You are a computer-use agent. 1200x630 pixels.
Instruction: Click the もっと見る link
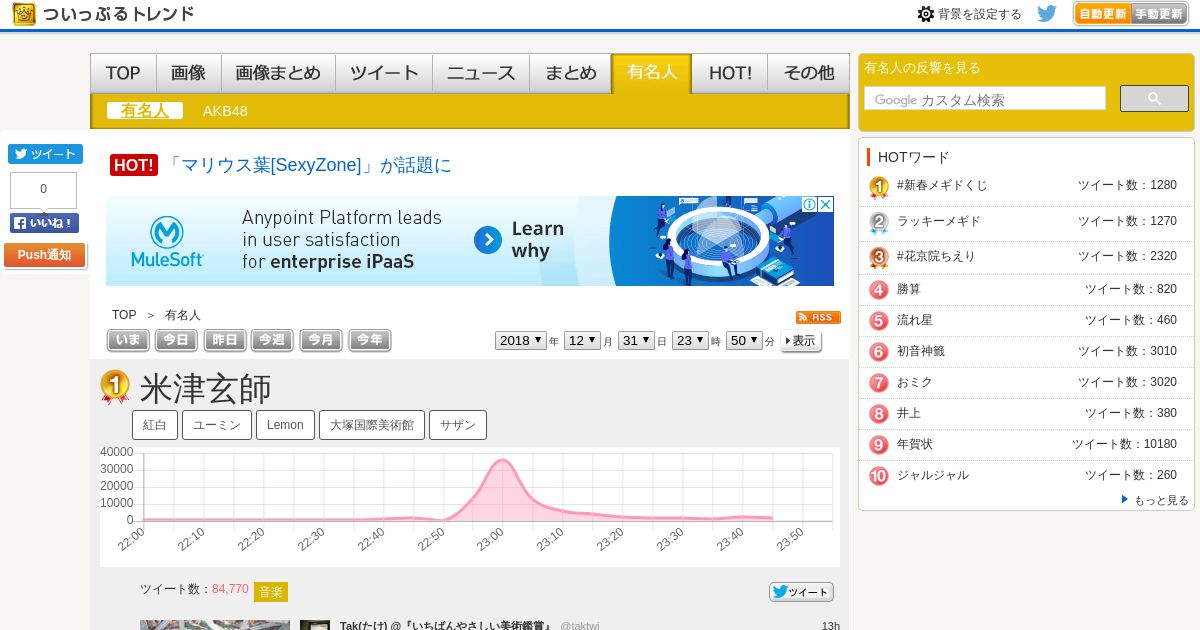tap(1160, 500)
